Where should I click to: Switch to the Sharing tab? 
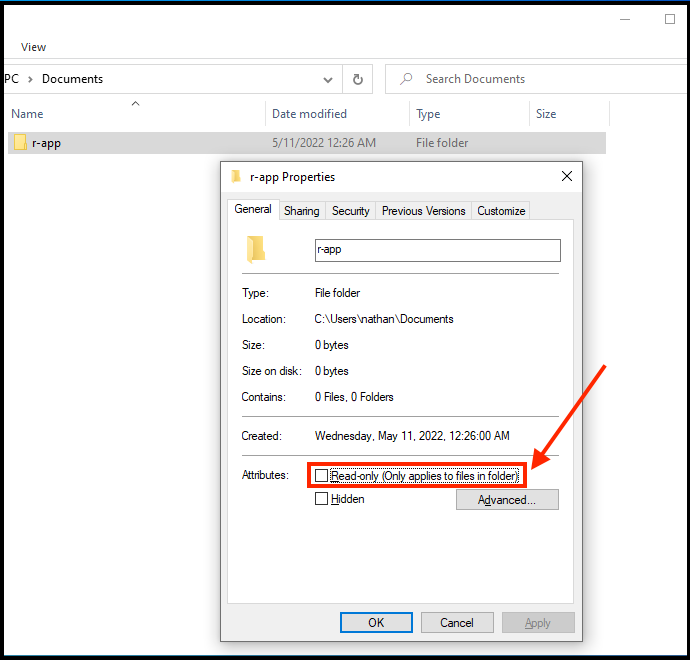click(302, 211)
